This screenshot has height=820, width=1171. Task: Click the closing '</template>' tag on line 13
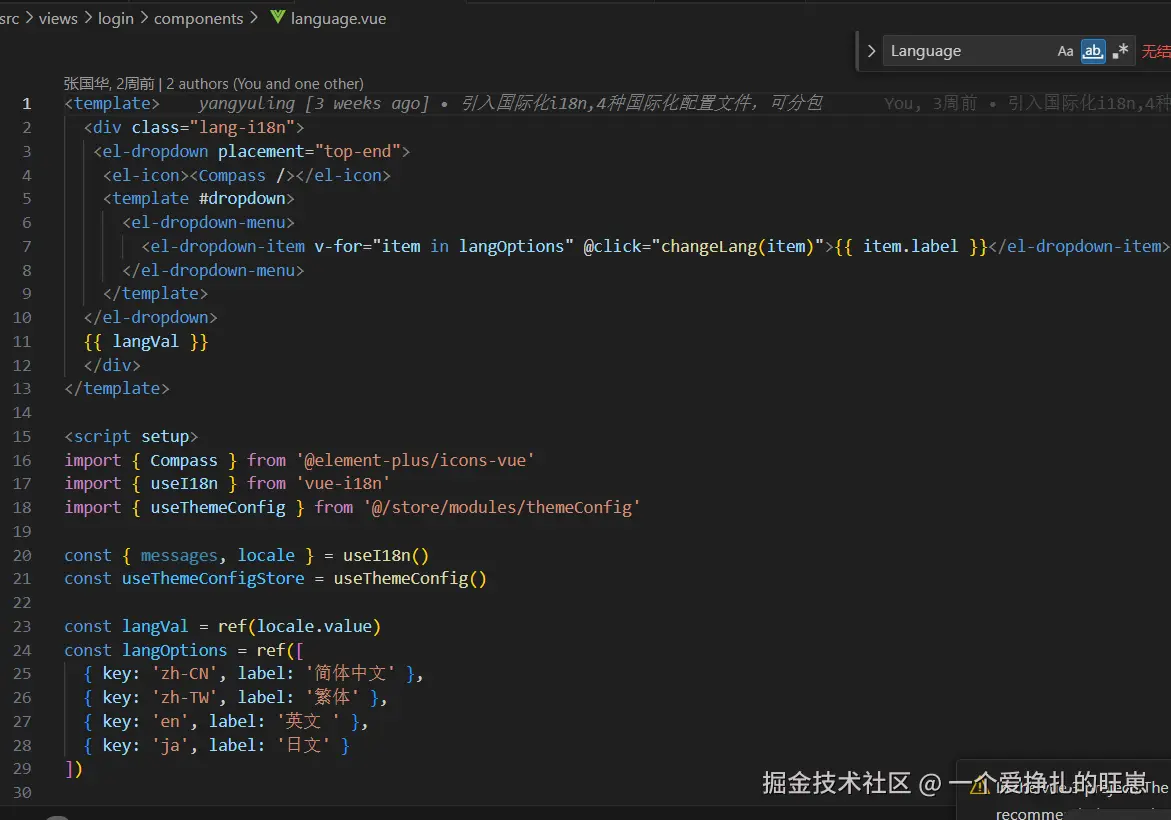(117, 388)
